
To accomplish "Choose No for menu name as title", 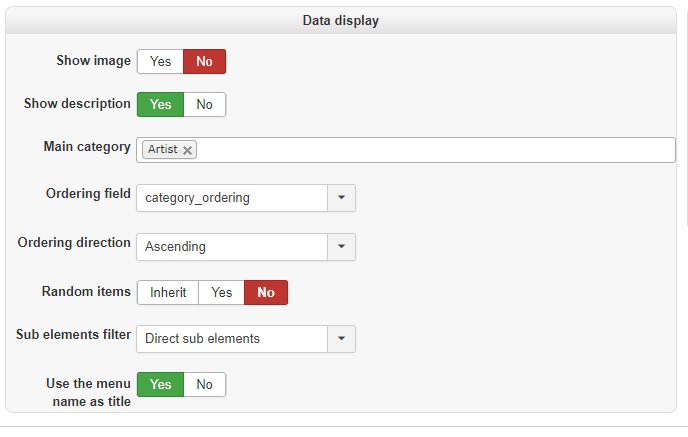I will pyautogui.click(x=204, y=385).
